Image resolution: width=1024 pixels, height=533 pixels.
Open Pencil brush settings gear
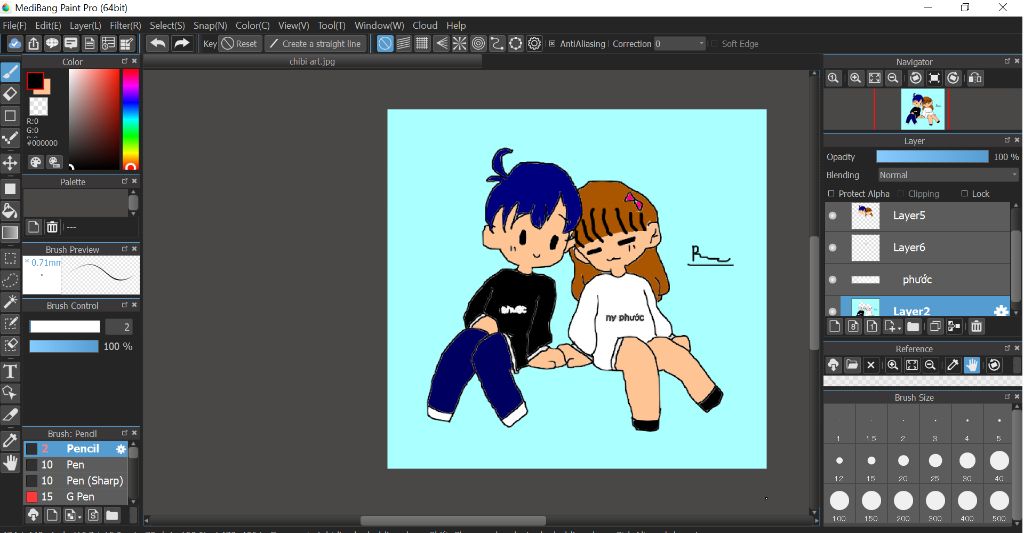pyautogui.click(x=121, y=449)
